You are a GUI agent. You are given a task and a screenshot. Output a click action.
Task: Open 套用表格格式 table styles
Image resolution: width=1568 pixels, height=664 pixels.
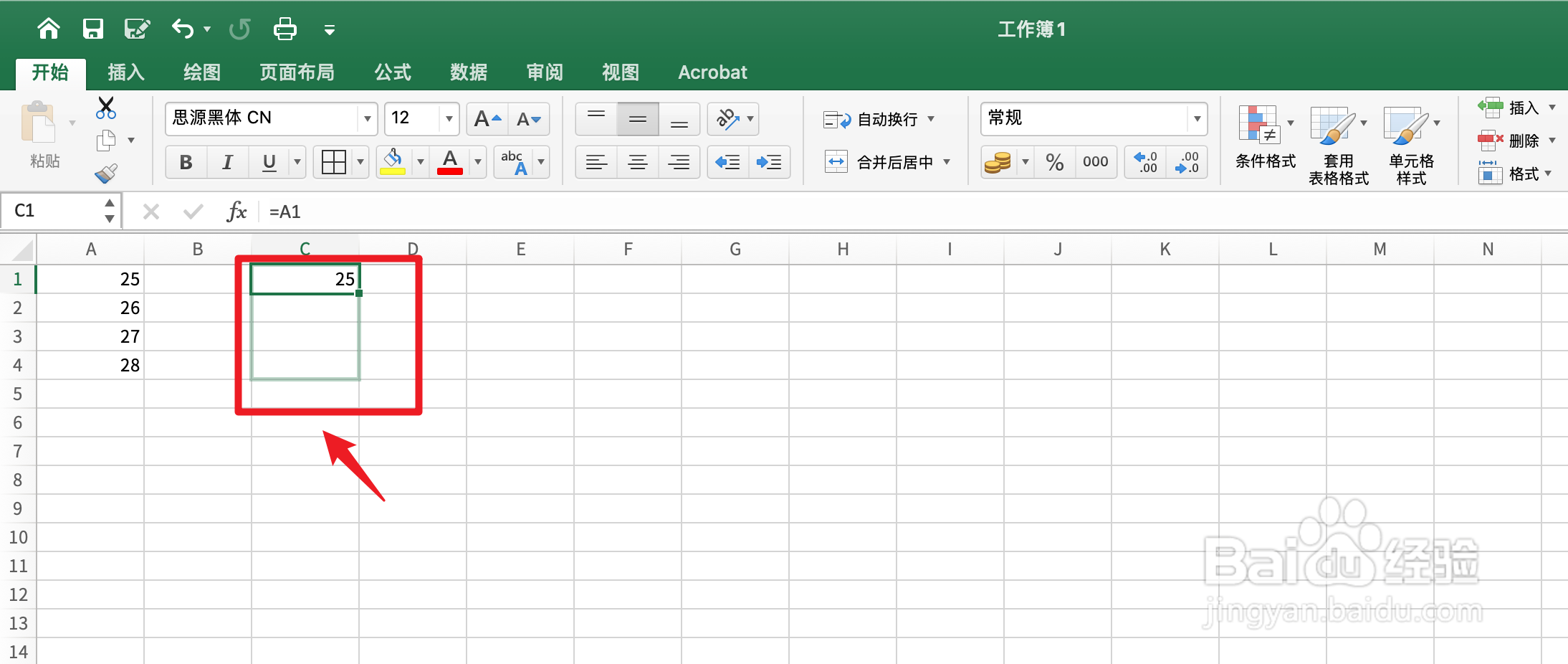pyautogui.click(x=1338, y=146)
